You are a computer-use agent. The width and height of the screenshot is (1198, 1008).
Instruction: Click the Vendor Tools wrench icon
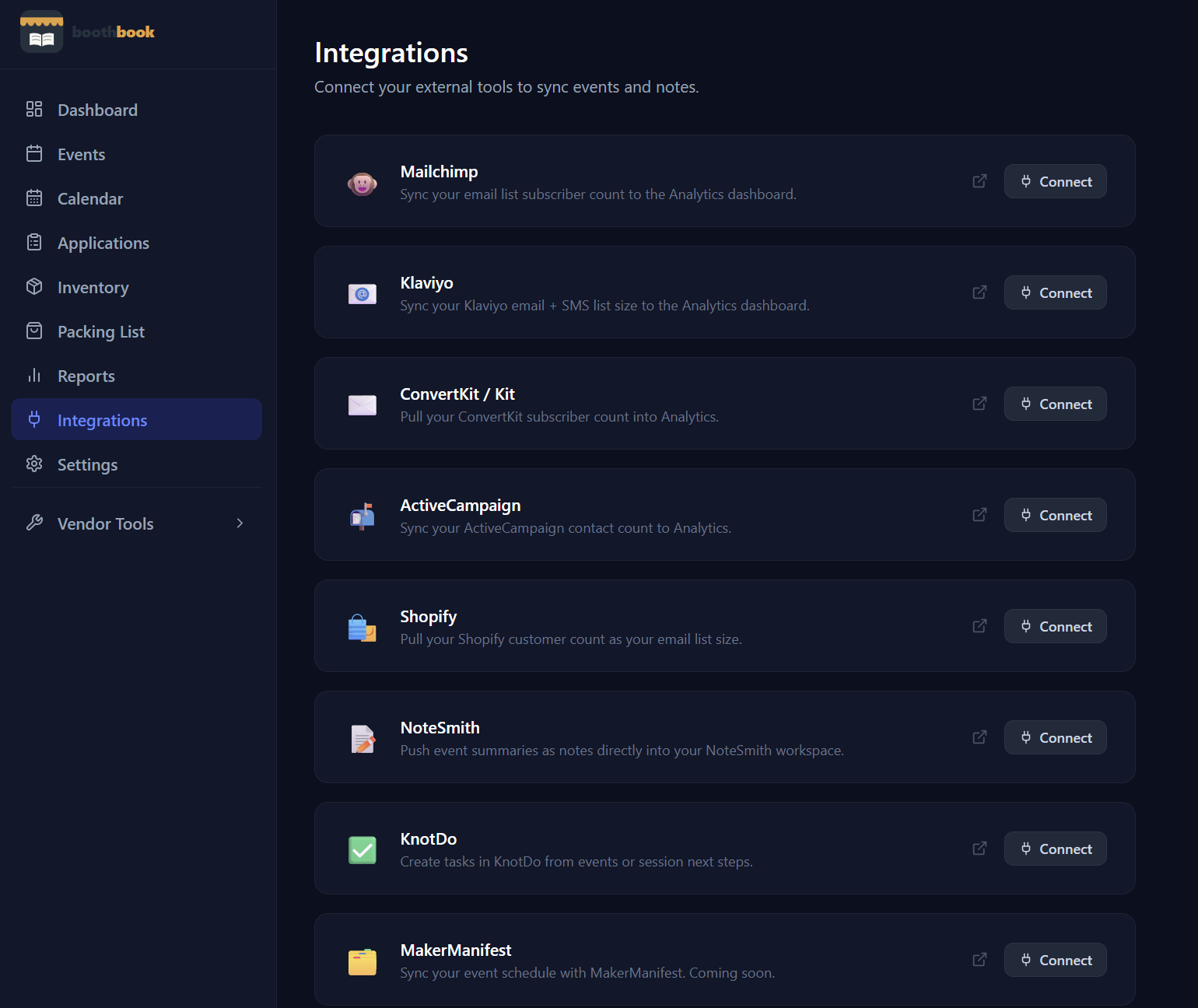pos(34,523)
